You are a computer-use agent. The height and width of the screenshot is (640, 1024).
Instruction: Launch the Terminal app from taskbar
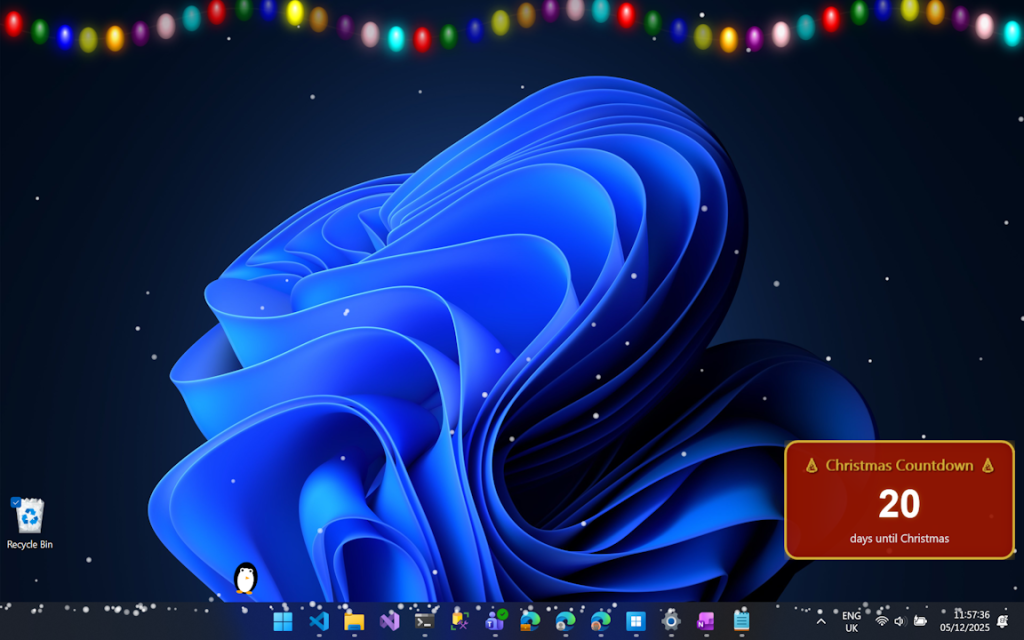coord(424,621)
